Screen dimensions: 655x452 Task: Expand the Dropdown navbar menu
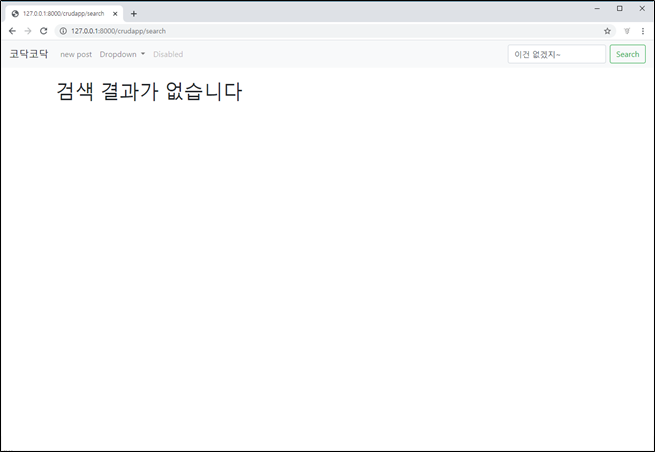tap(122, 54)
